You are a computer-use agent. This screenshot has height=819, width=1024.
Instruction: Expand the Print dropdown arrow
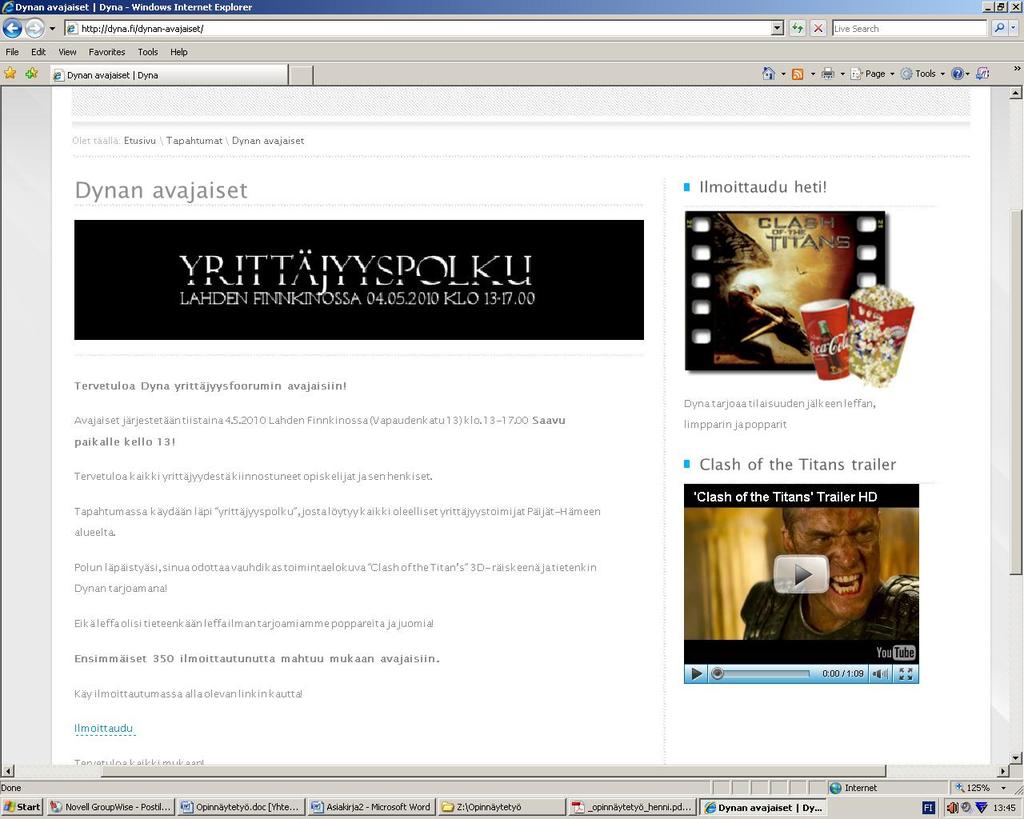coord(842,74)
